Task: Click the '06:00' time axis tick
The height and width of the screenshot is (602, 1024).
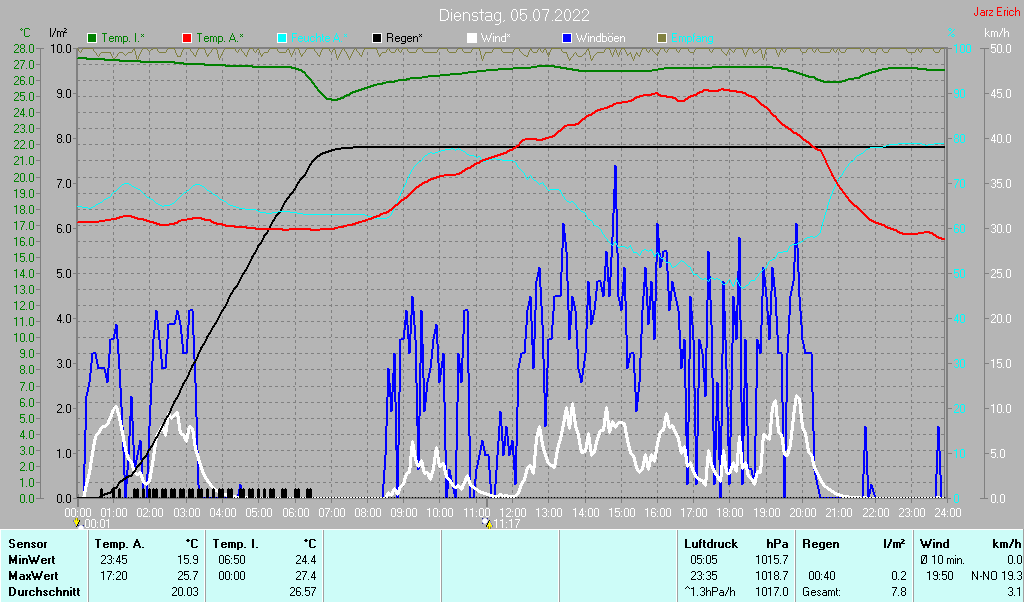Action: [x=295, y=513]
